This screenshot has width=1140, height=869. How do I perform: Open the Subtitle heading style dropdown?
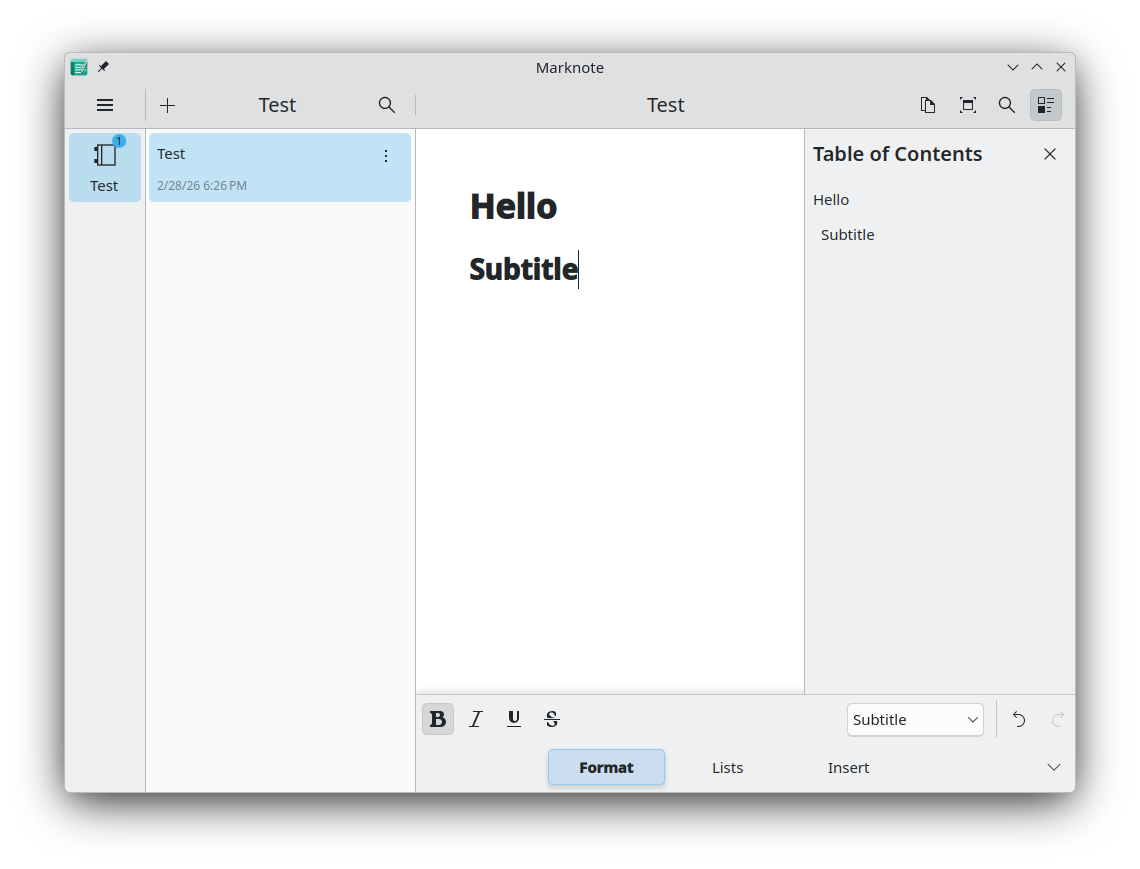[x=915, y=720]
